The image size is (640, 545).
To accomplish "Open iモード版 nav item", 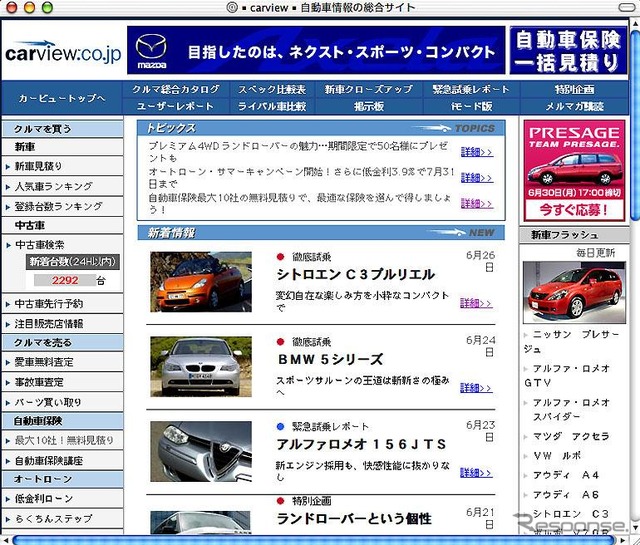I will [471, 106].
